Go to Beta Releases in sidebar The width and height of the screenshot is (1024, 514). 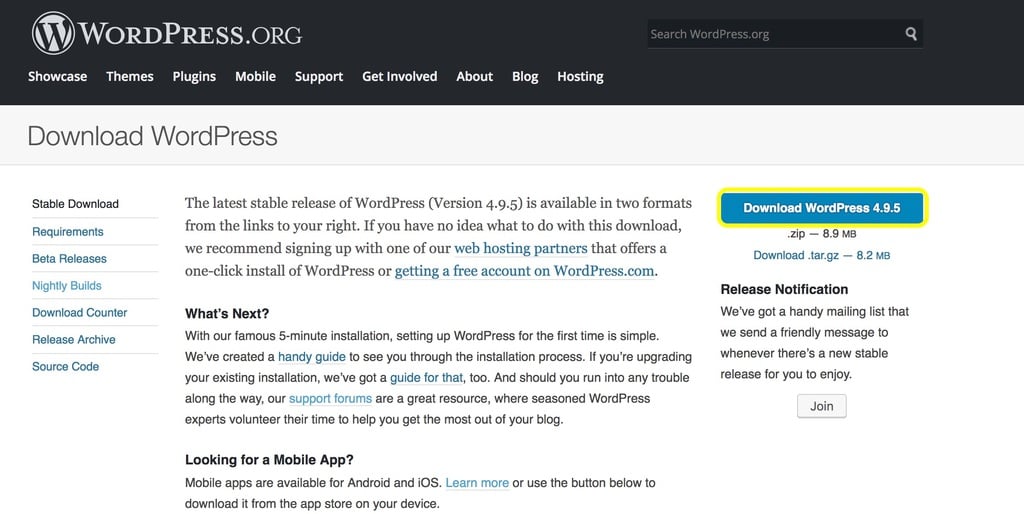click(69, 258)
